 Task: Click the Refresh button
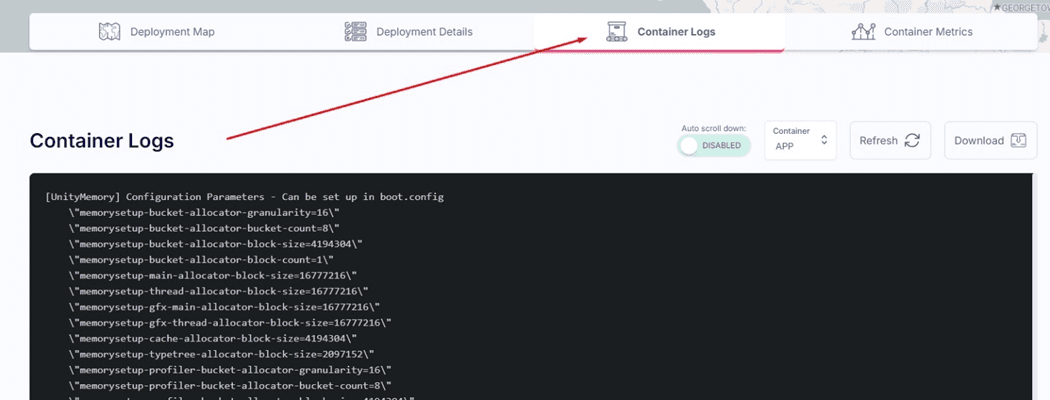pos(890,140)
